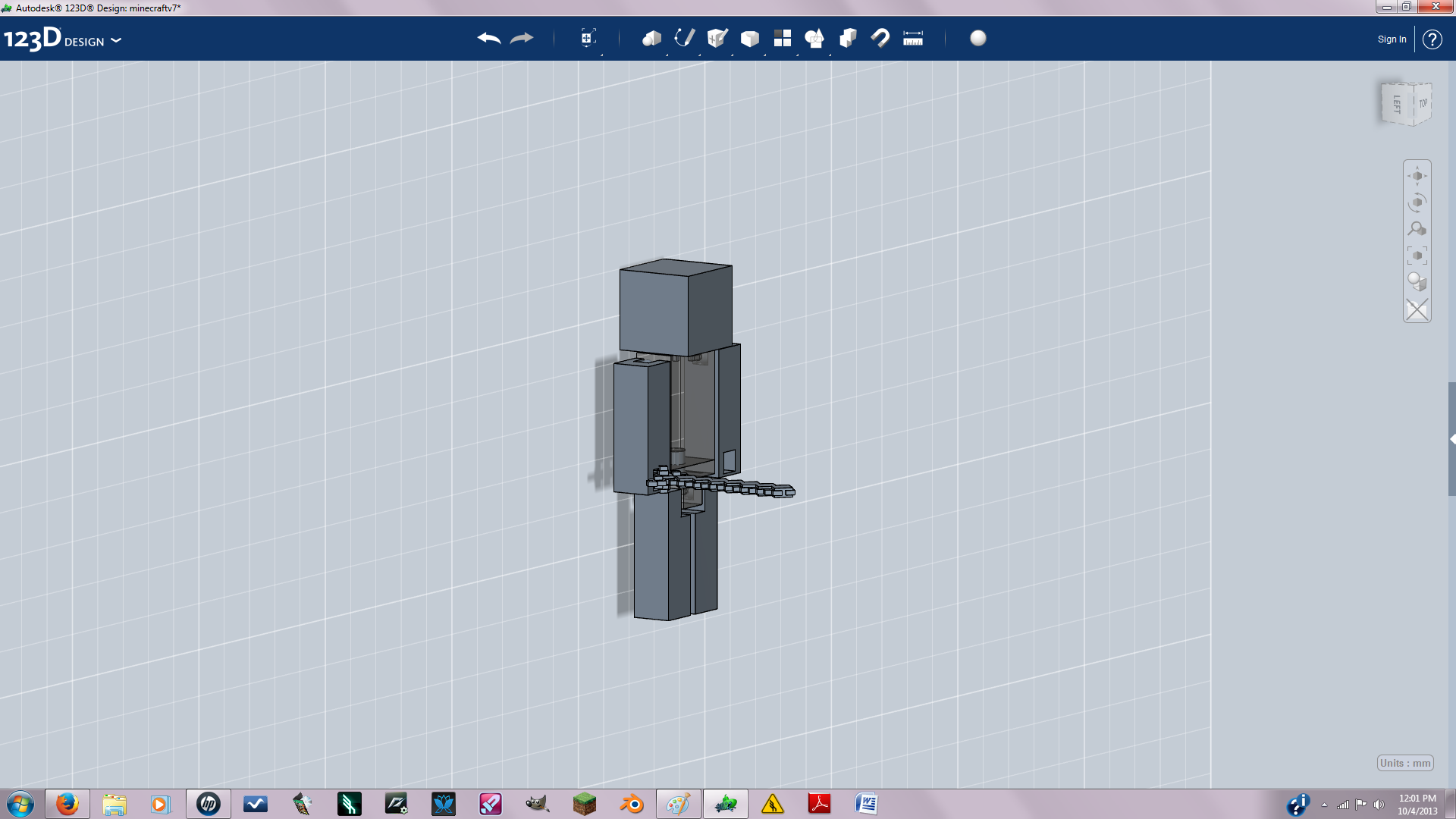Image resolution: width=1456 pixels, height=819 pixels.
Task: Select the Orbit navigation tool
Action: coord(1417,202)
